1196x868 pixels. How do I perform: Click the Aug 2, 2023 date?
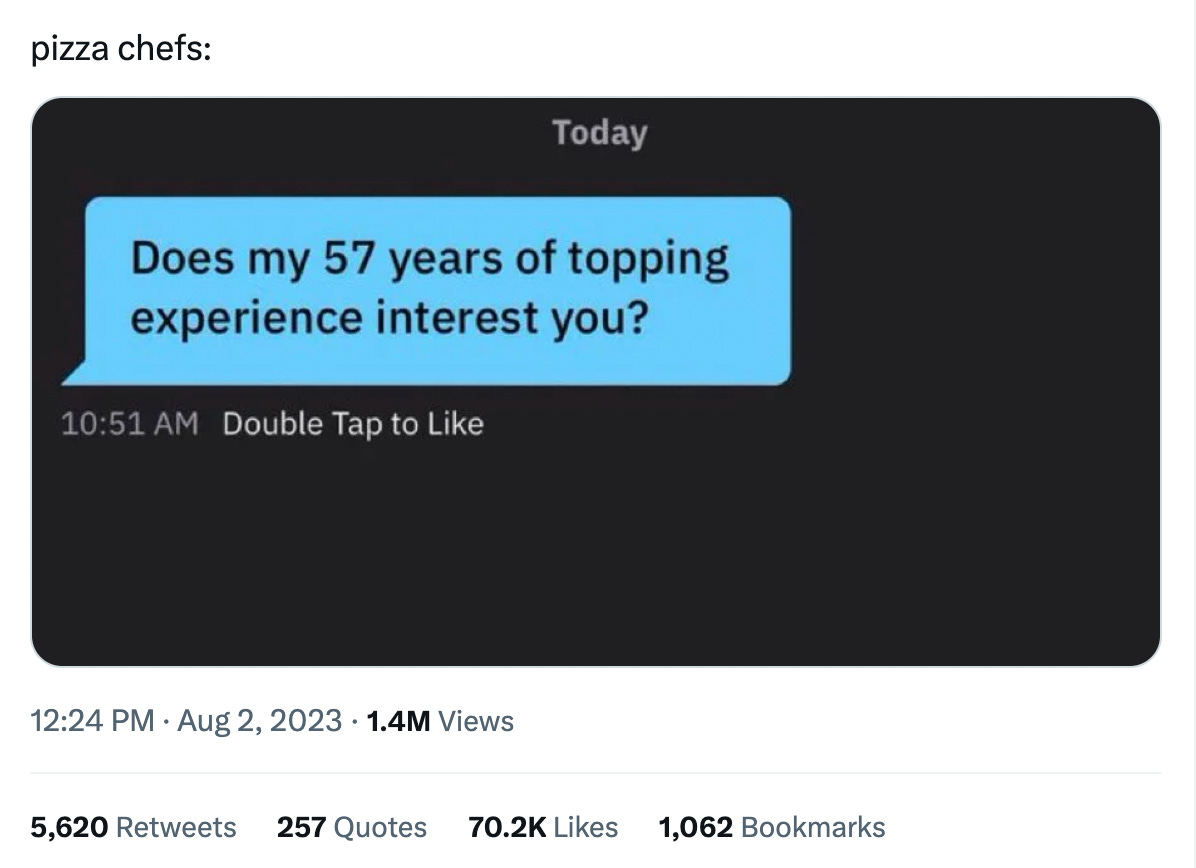[259, 721]
